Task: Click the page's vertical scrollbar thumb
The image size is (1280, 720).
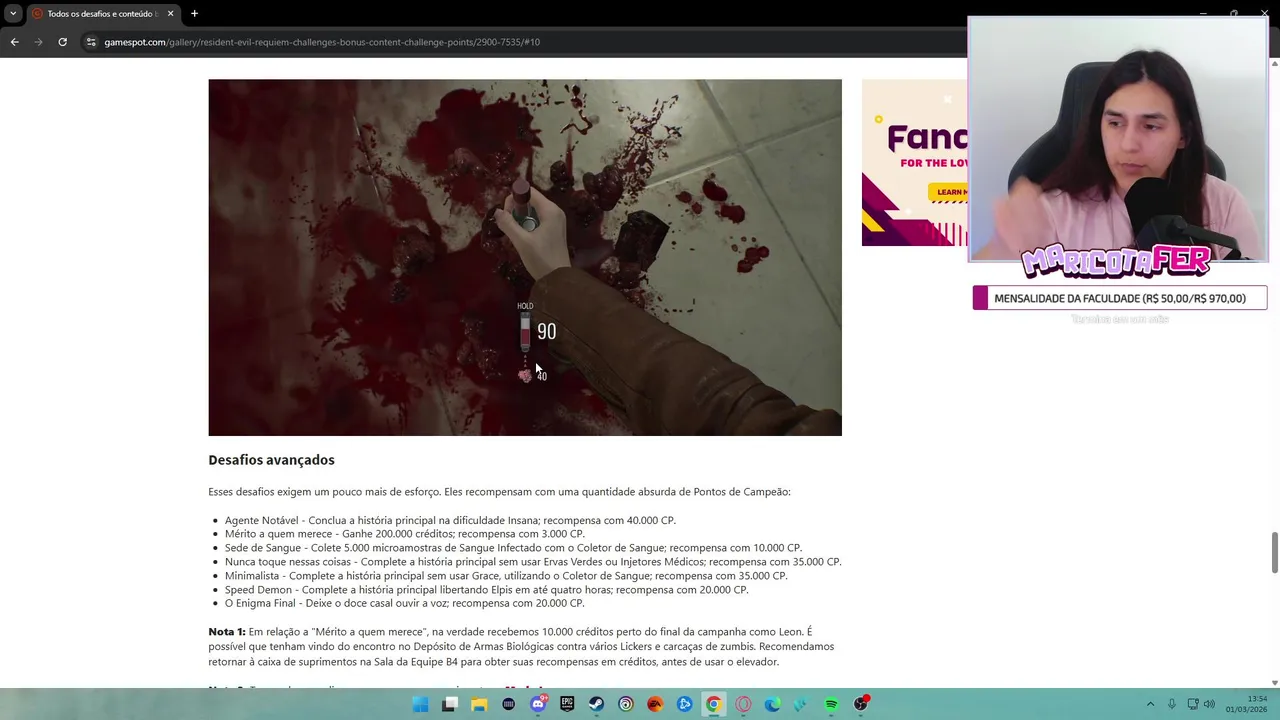Action: pyautogui.click(x=1274, y=553)
